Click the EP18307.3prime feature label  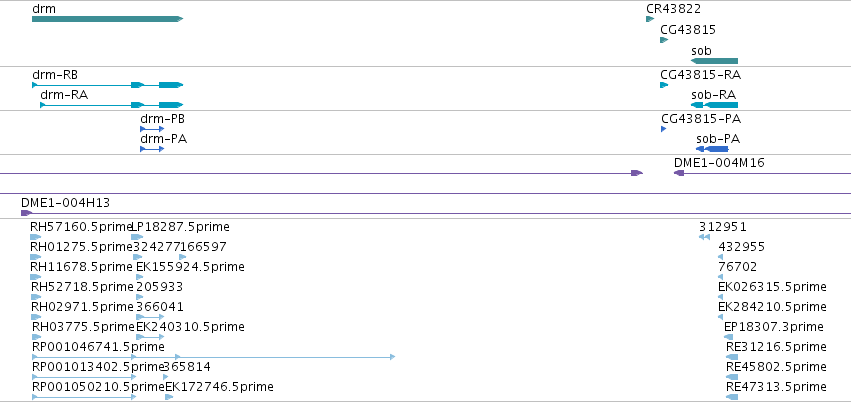[x=773, y=327]
